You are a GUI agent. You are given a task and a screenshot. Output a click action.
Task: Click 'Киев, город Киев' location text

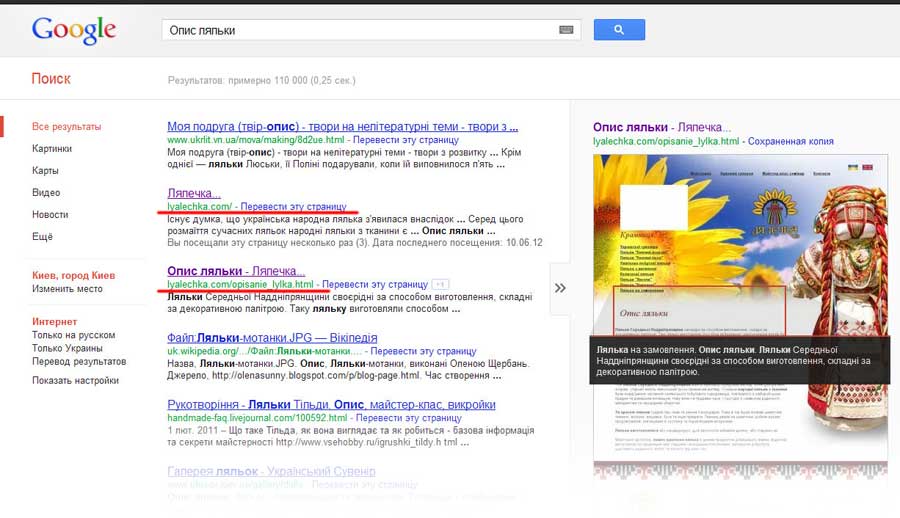(x=73, y=275)
